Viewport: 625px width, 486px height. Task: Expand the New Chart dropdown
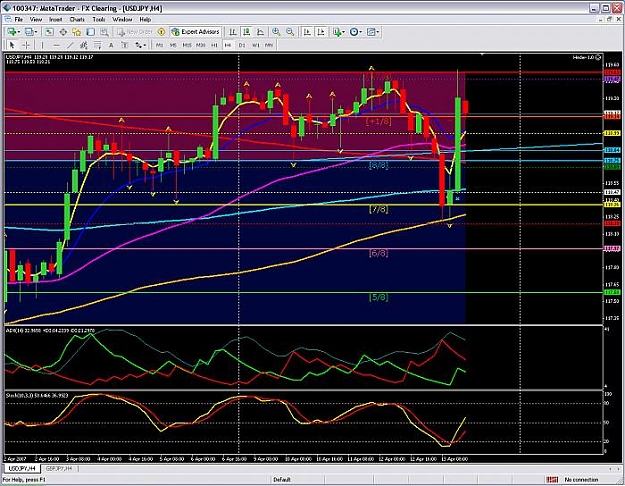19,32
